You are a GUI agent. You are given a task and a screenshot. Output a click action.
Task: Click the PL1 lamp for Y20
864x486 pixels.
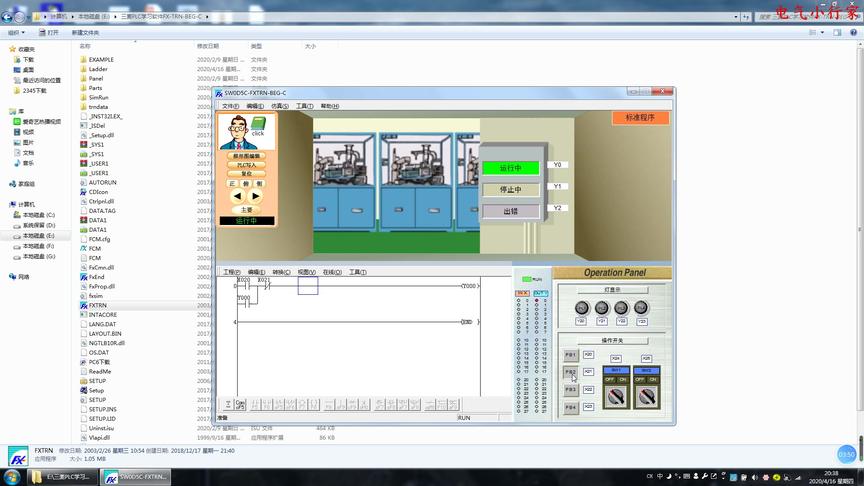(581, 308)
